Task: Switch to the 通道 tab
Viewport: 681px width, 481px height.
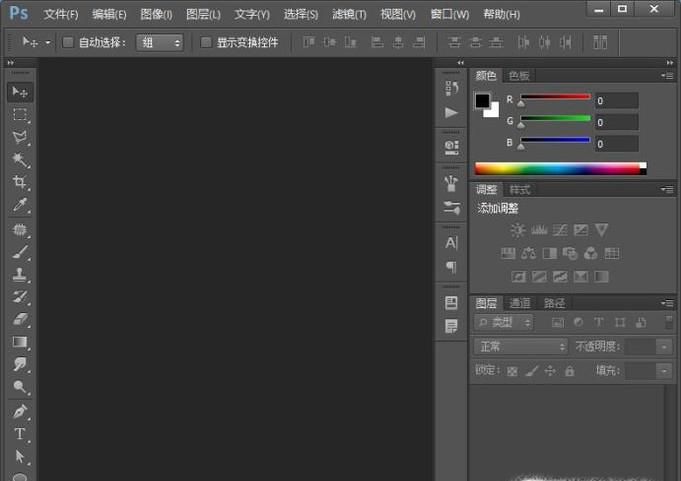Action: tap(520, 303)
